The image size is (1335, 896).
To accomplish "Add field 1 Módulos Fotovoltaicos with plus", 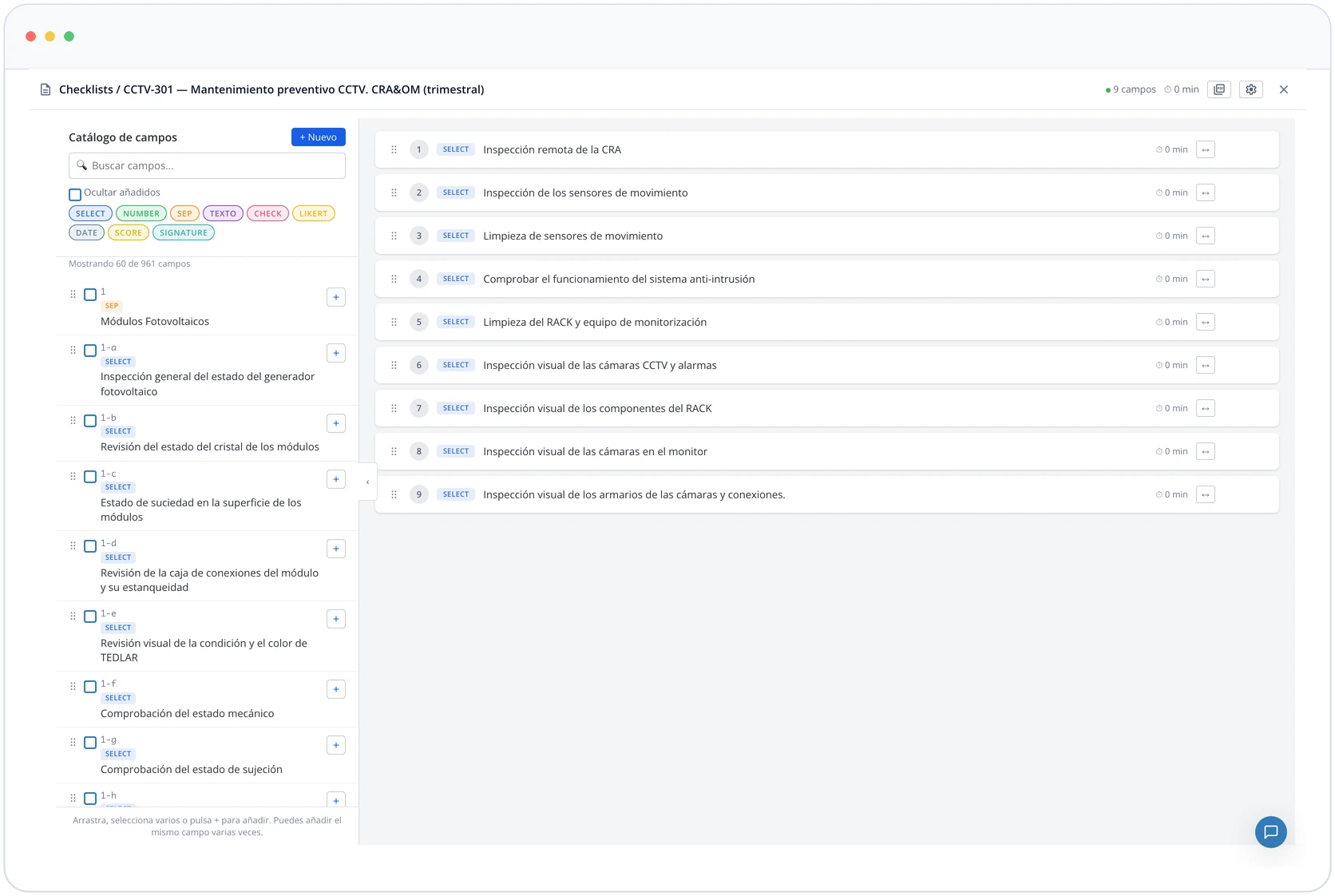I will click(x=336, y=297).
